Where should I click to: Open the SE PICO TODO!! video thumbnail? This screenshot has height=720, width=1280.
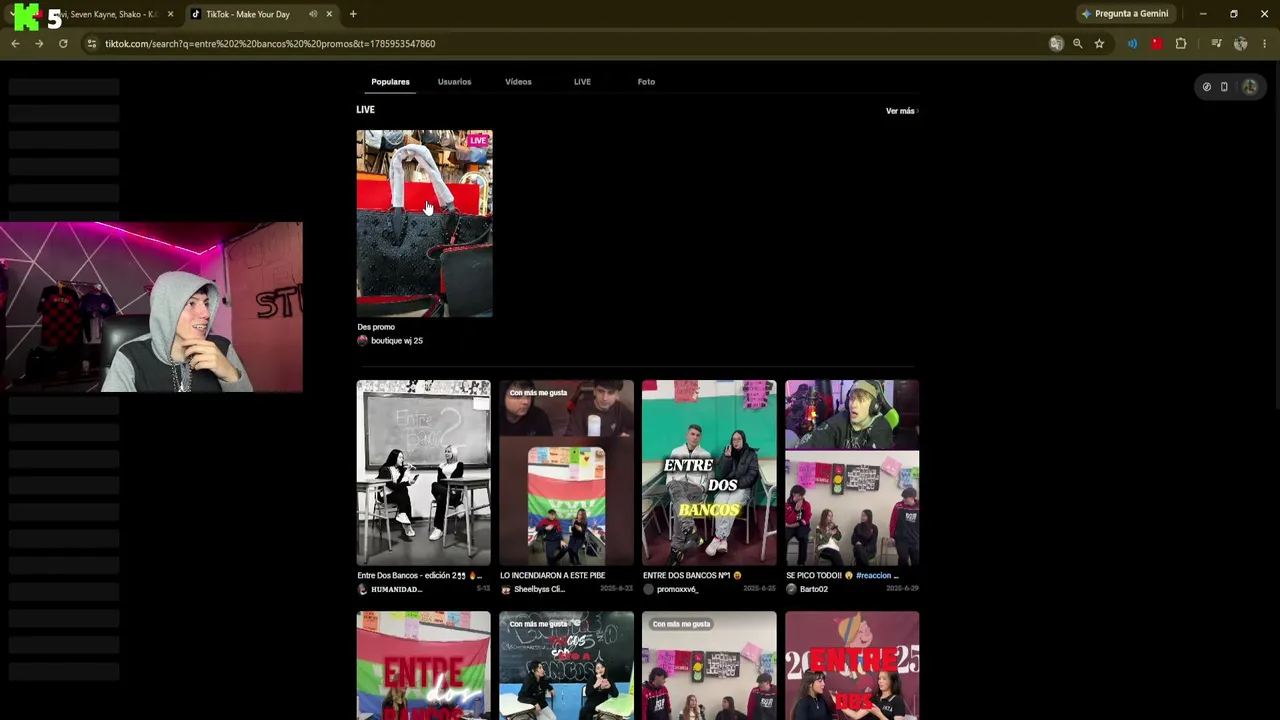[852, 473]
